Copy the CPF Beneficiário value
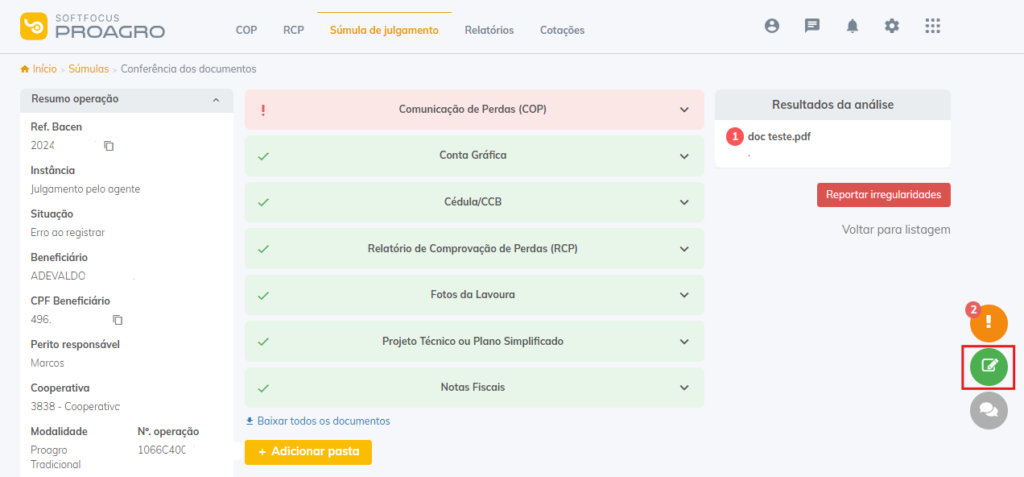 pyautogui.click(x=117, y=320)
